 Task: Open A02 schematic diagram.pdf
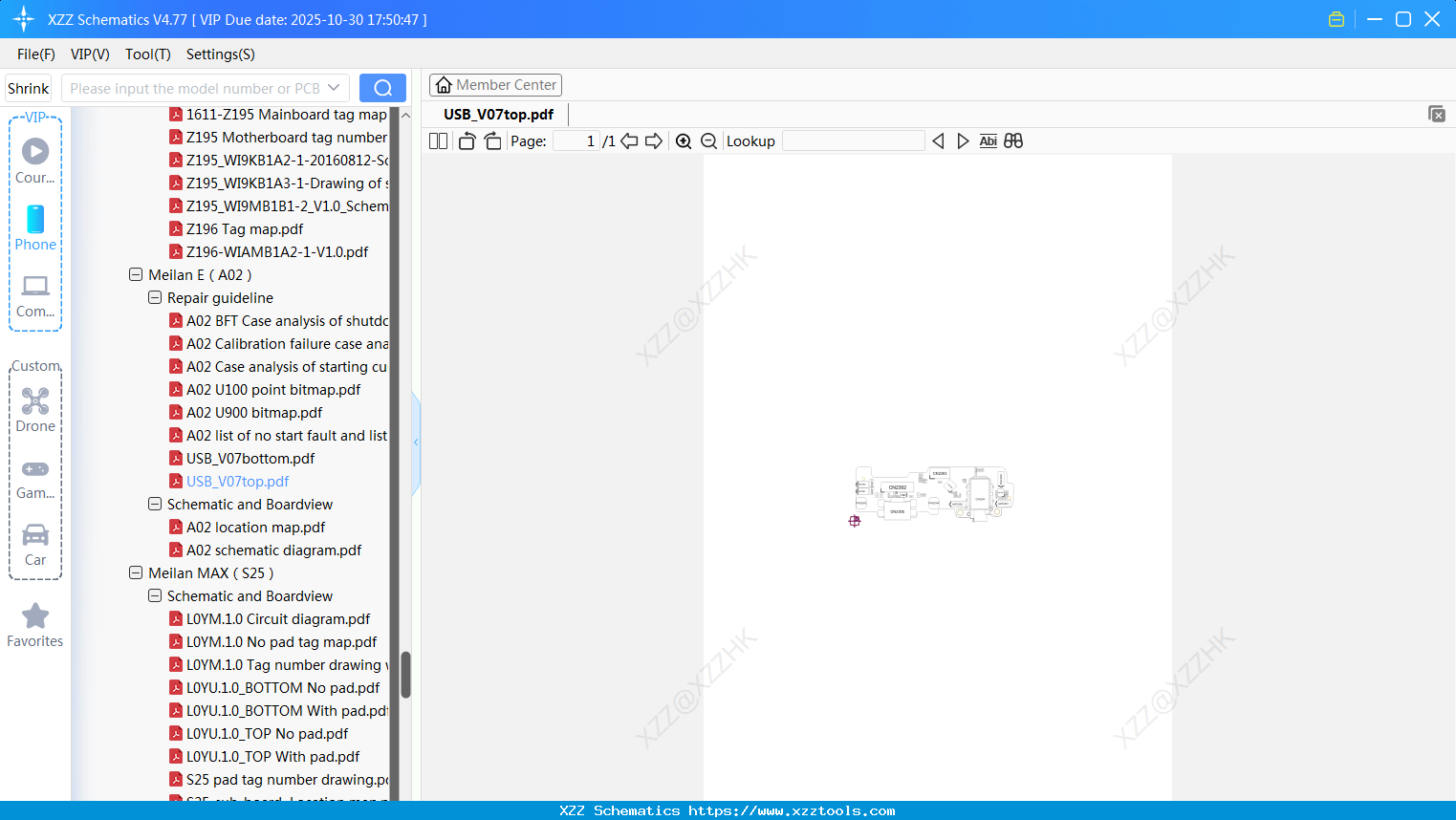tap(274, 550)
